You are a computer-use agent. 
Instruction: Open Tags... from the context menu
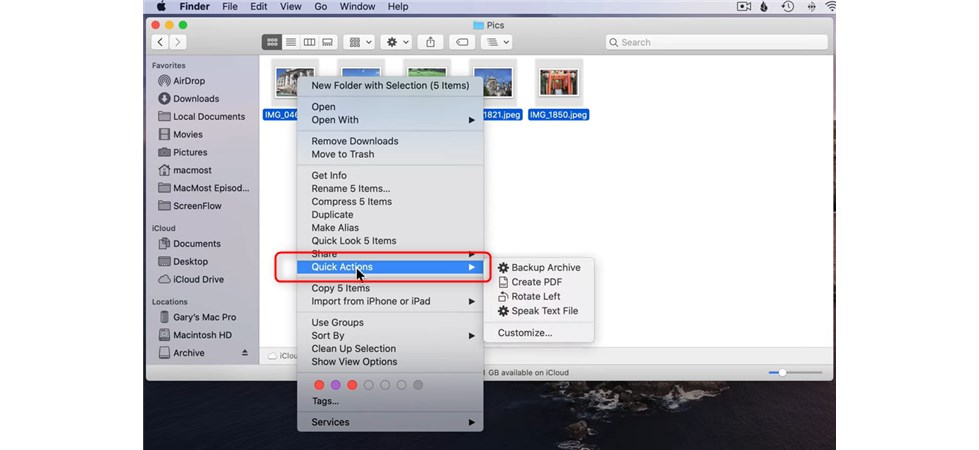coord(325,401)
